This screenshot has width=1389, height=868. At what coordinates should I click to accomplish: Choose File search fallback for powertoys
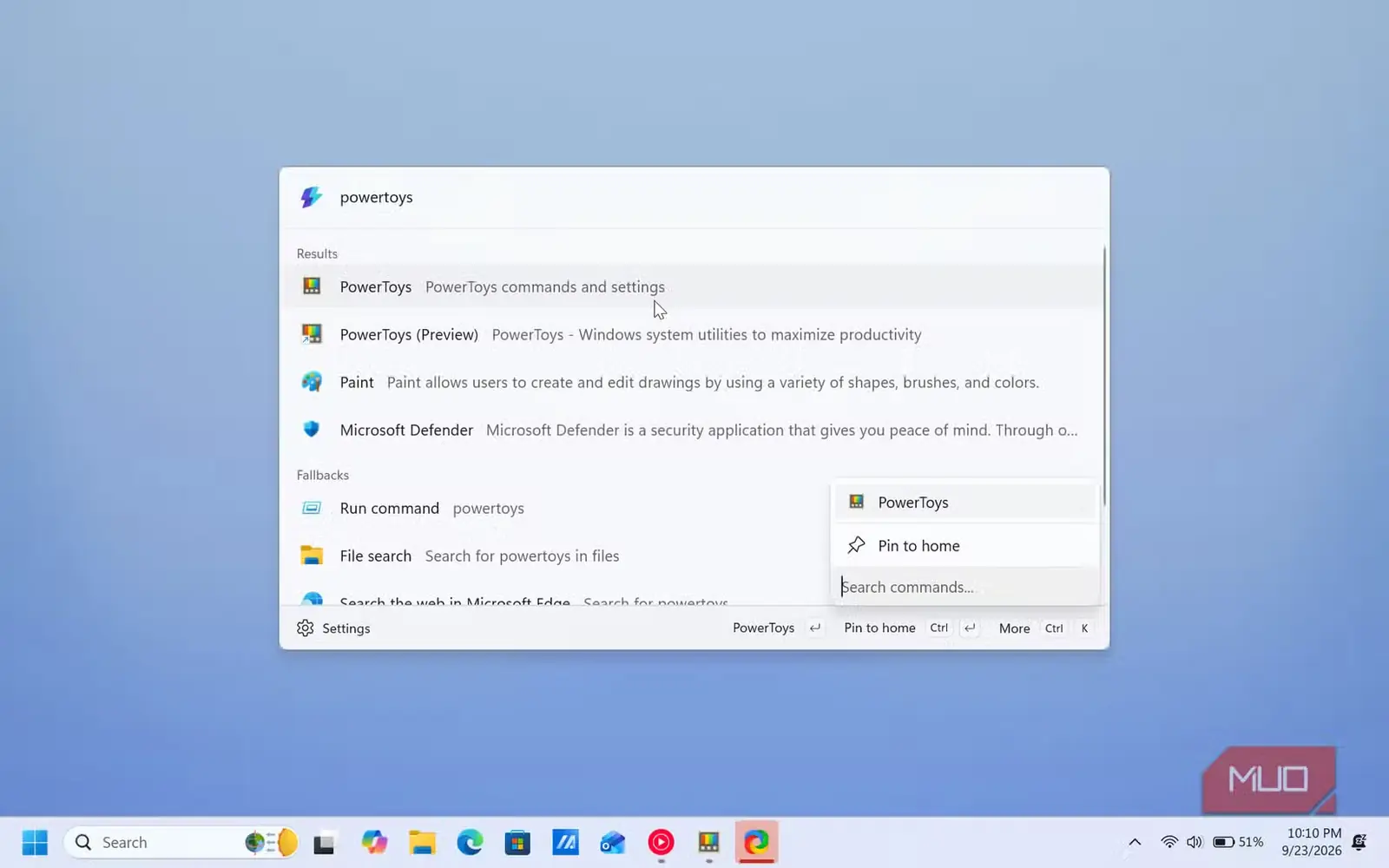[556, 556]
